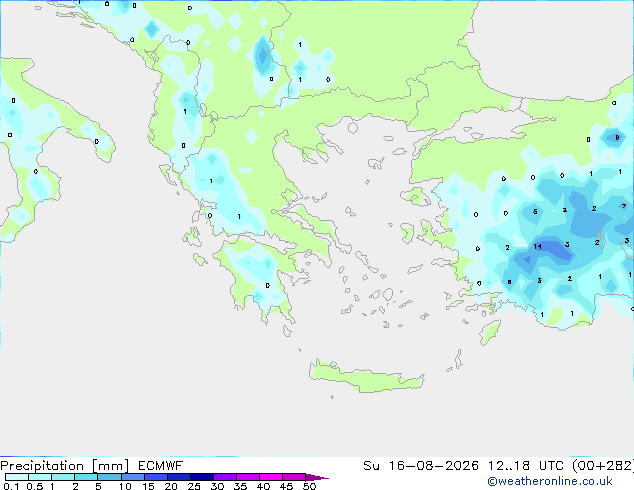
Task: Pick the 10–15 mm blue legend swatch
Action: tap(133, 477)
